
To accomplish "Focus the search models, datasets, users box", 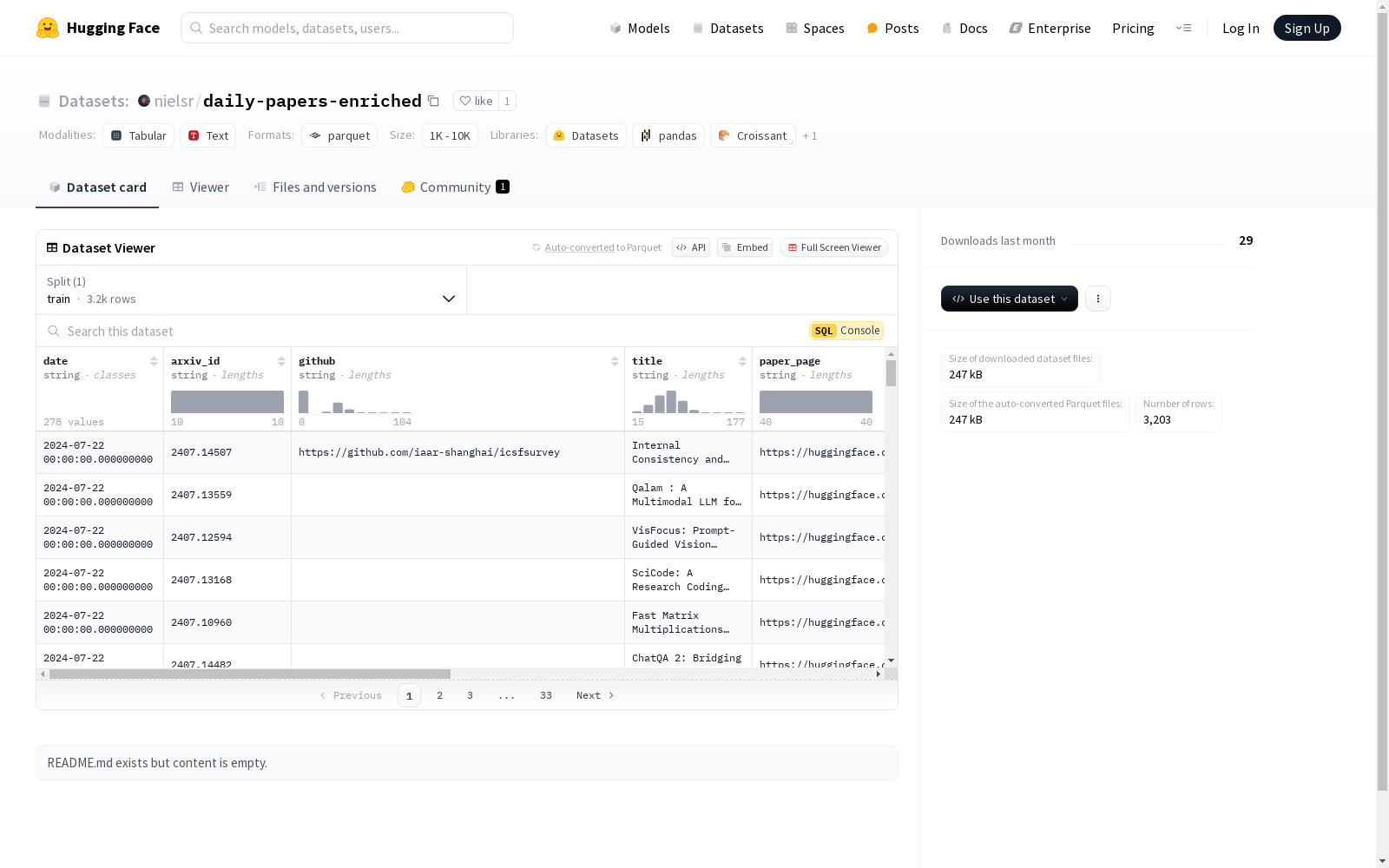I will pos(347,28).
